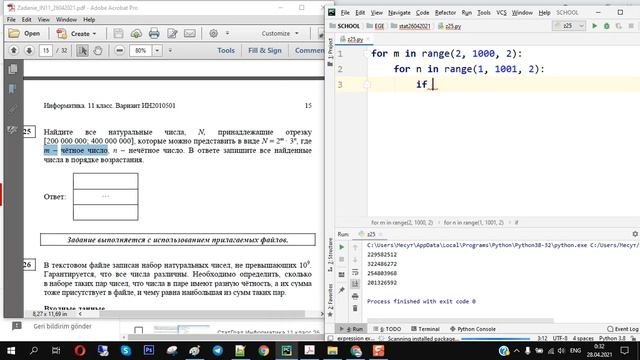Open Acrobat's Edit menu

click(27, 20)
